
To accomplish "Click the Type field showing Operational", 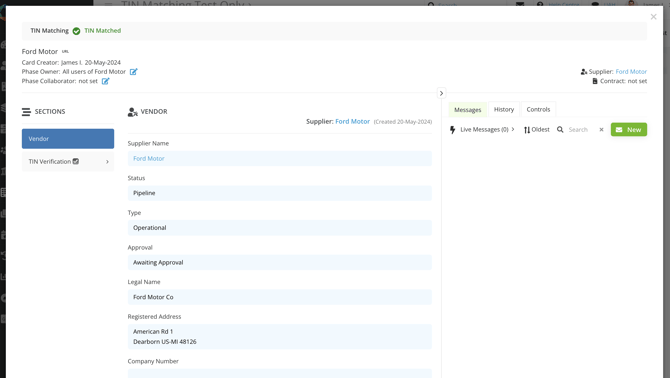I will 280,228.
